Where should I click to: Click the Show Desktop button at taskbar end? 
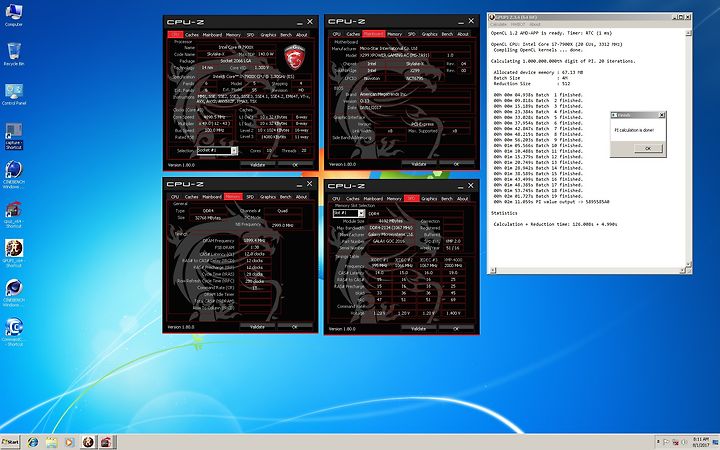click(717, 442)
